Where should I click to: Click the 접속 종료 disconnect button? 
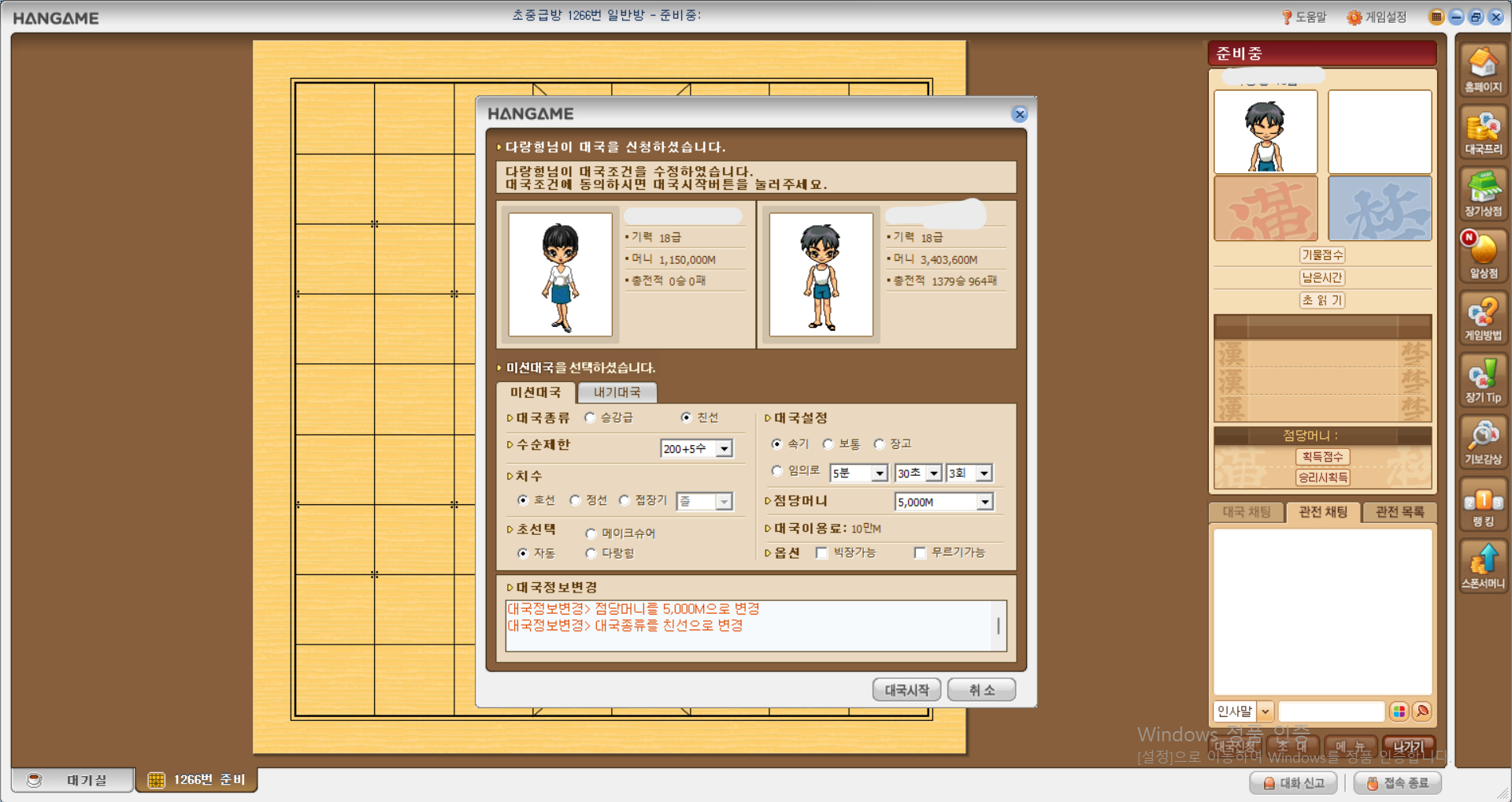pos(1398,783)
